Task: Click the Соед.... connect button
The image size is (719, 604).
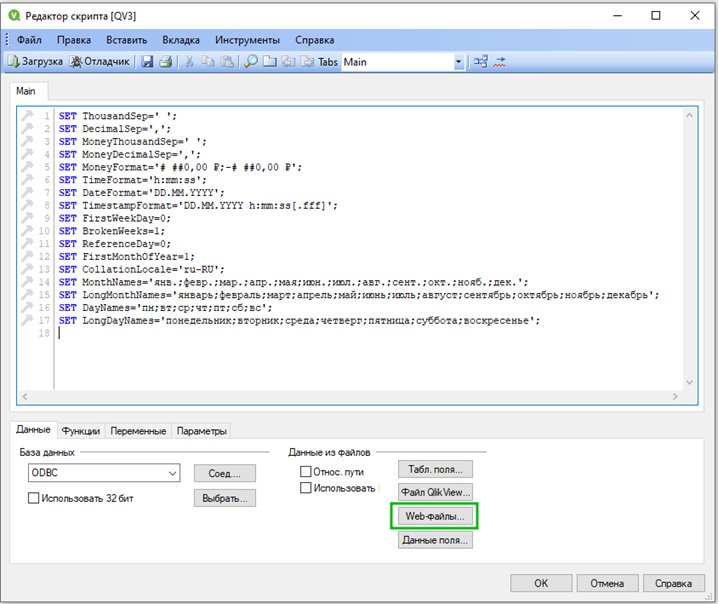Action: 225,473
